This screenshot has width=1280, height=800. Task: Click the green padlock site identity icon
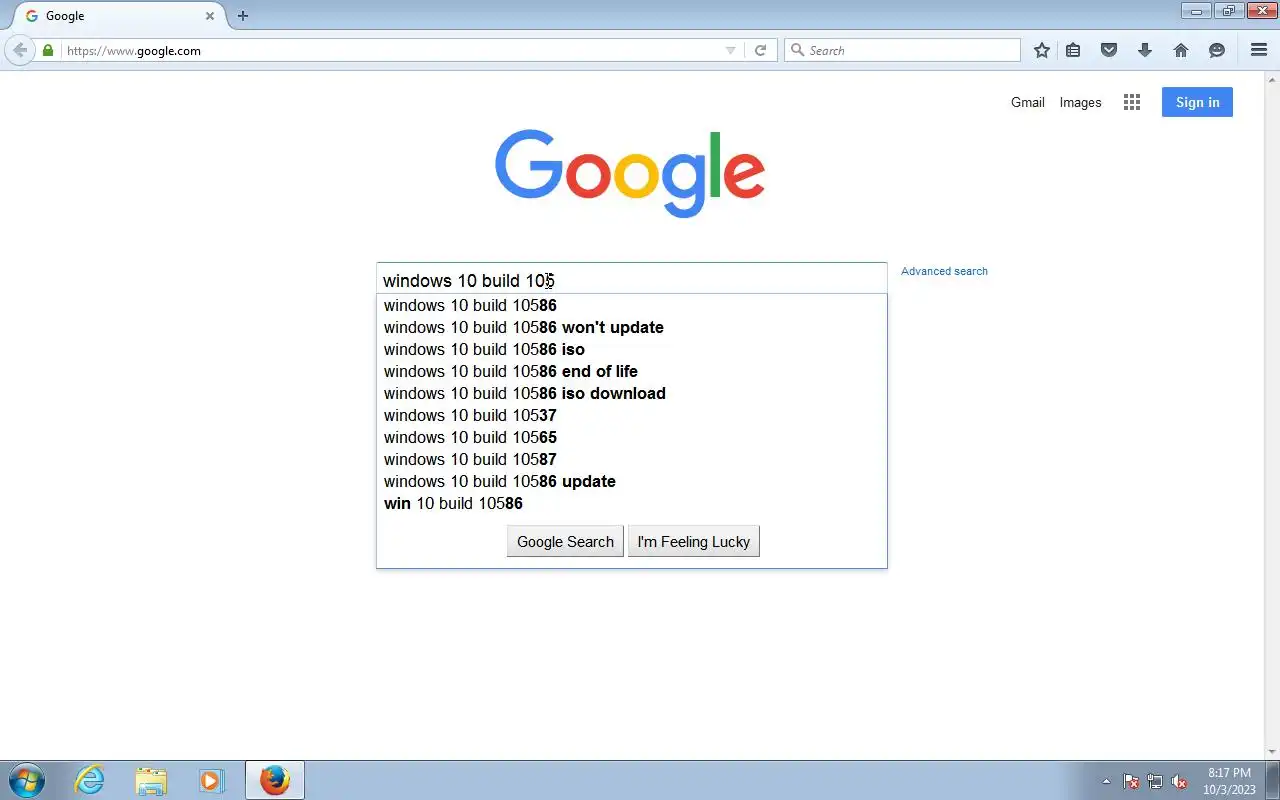tap(48, 50)
